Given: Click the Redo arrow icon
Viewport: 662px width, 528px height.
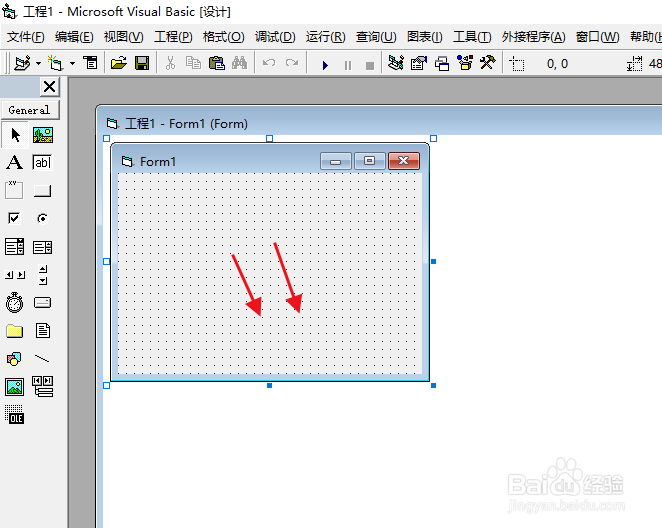Looking at the screenshot, I should [292, 64].
